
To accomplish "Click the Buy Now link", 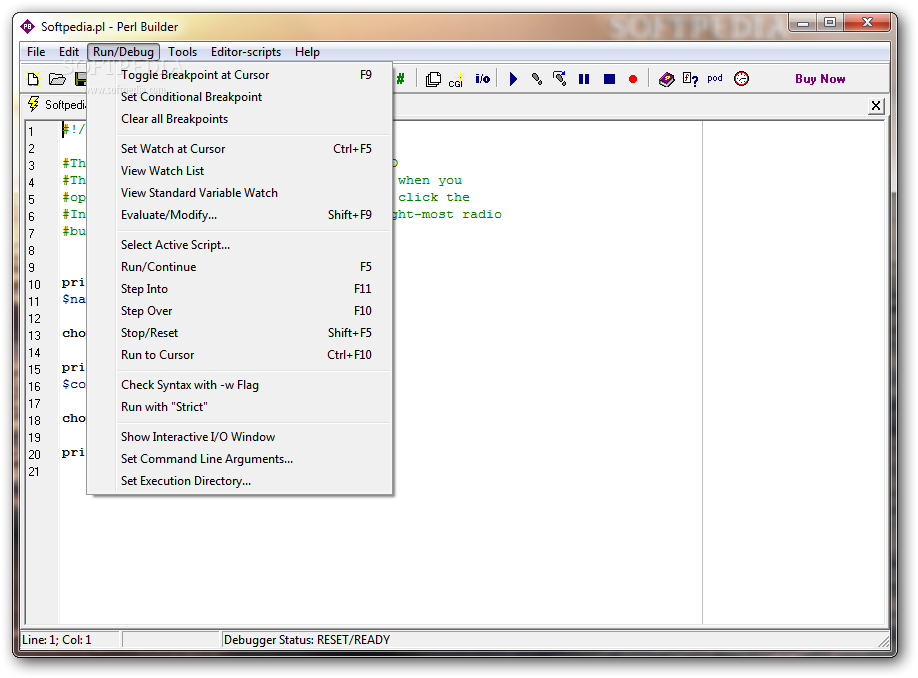I will coord(820,79).
